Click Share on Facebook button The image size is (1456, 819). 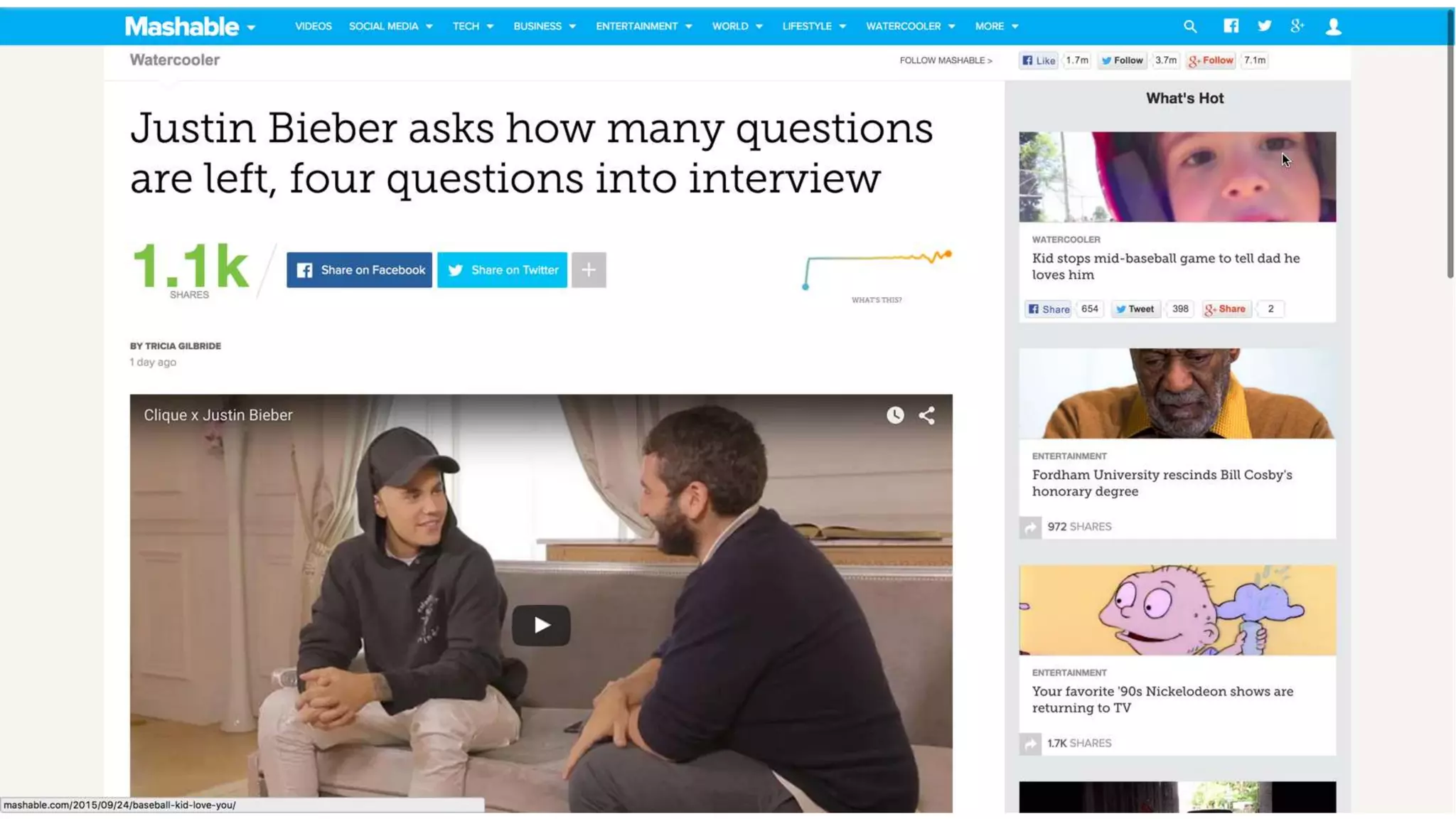pos(359,269)
